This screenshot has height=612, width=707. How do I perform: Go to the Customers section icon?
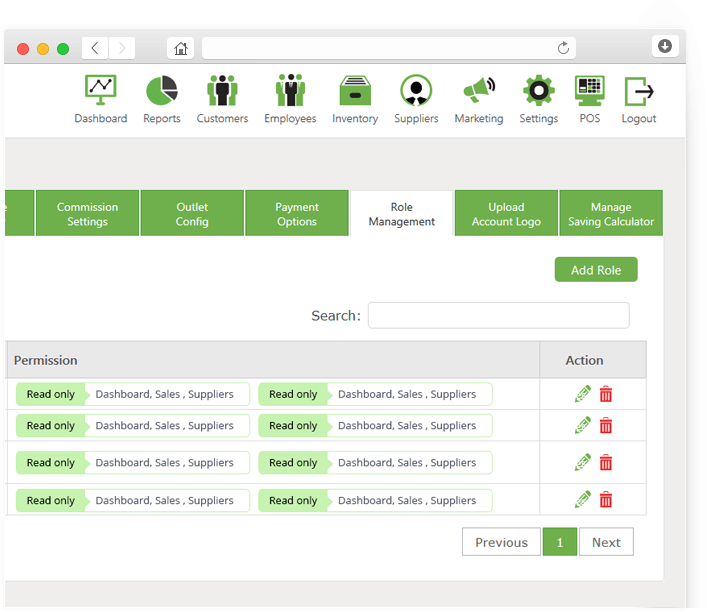pos(222,90)
